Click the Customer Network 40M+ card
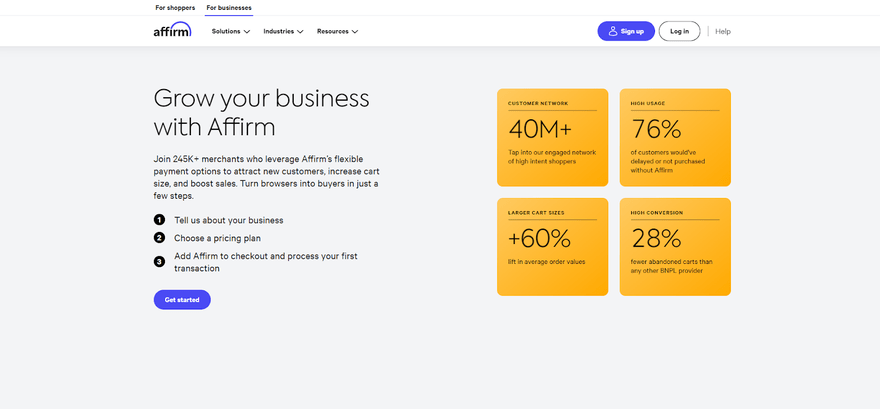The image size is (880, 409). point(552,137)
